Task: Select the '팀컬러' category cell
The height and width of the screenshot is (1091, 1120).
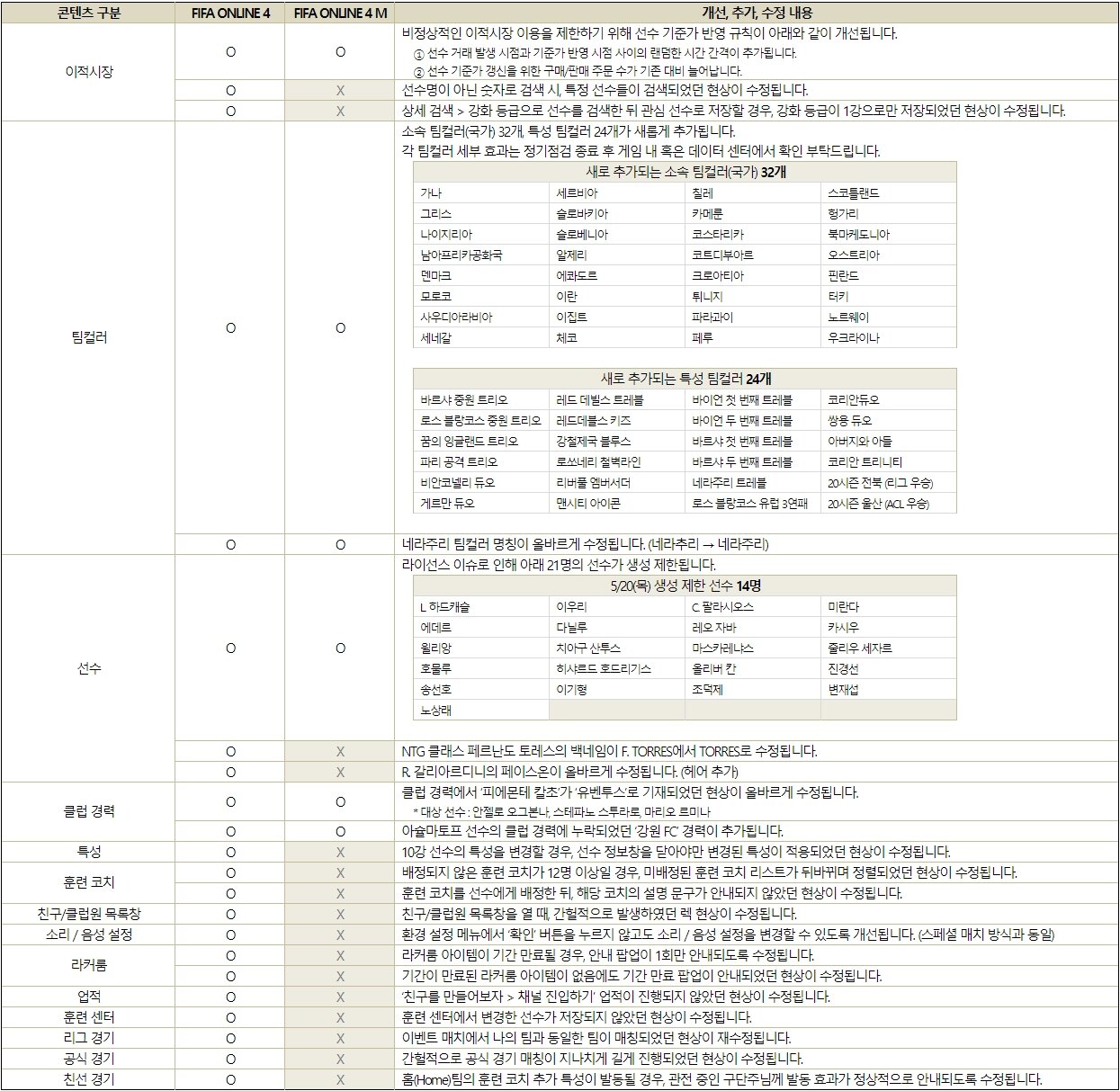Action: [x=89, y=337]
